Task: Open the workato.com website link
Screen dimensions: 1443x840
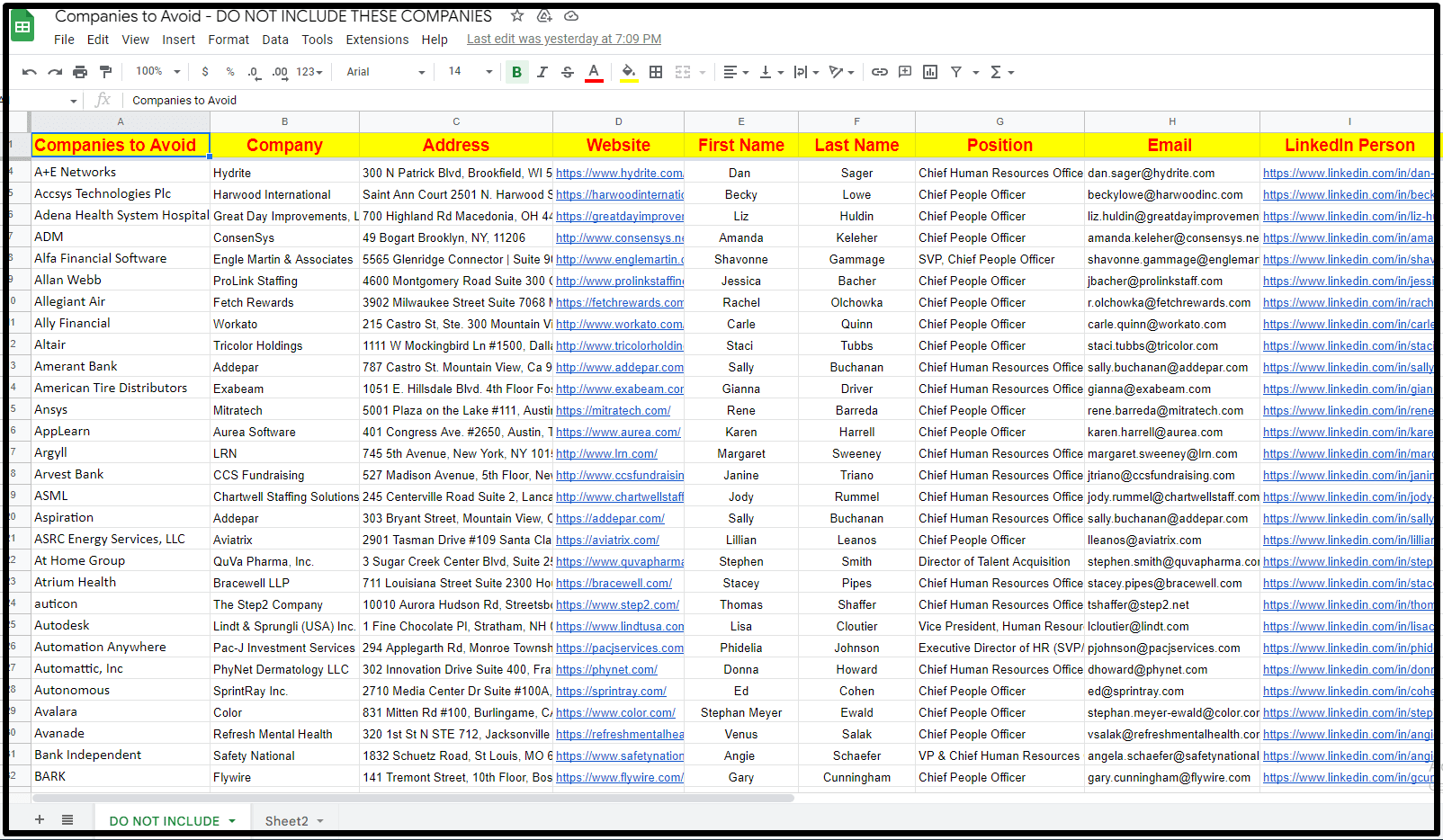Action: 619,324
